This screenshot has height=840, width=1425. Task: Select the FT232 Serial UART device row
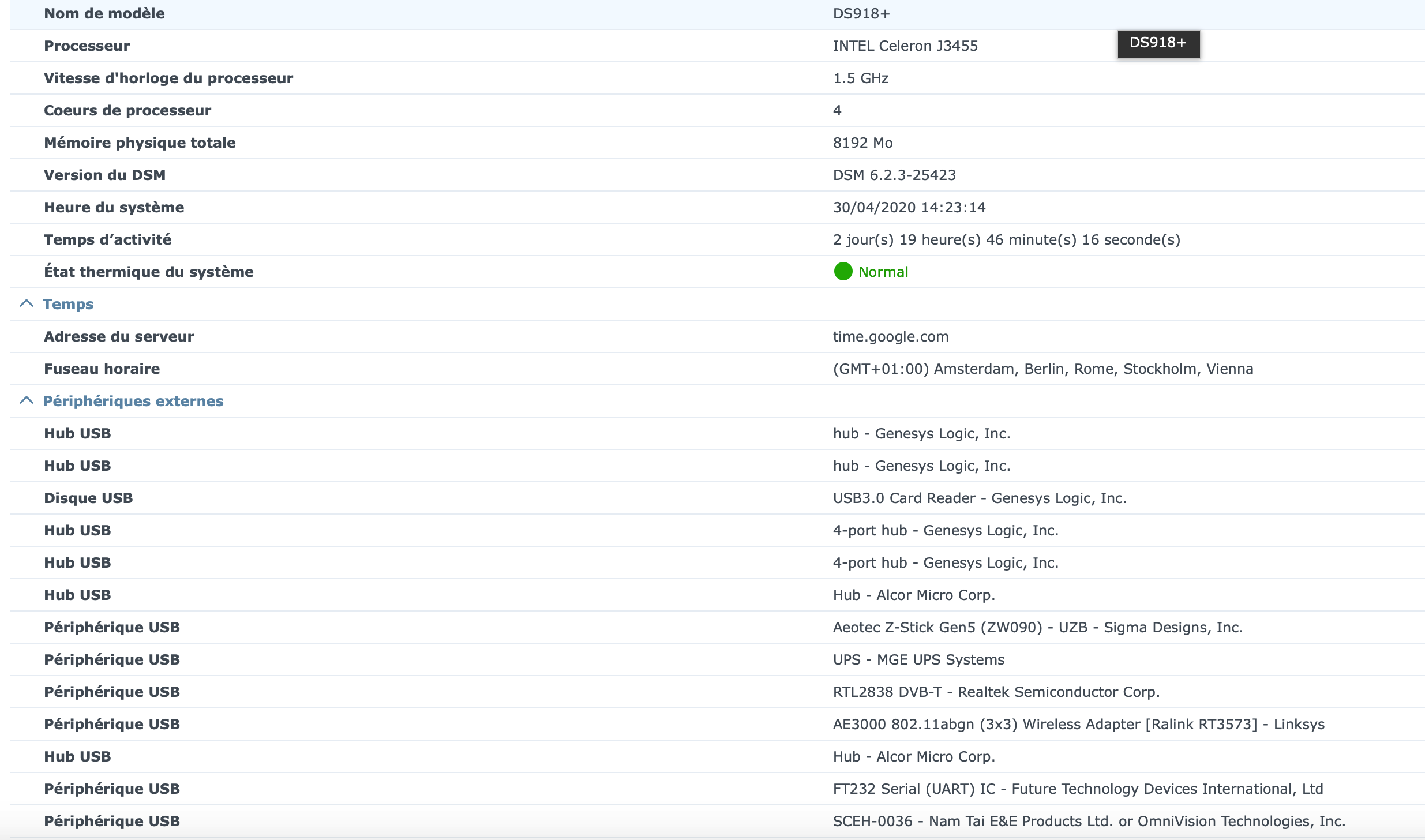click(x=1077, y=789)
